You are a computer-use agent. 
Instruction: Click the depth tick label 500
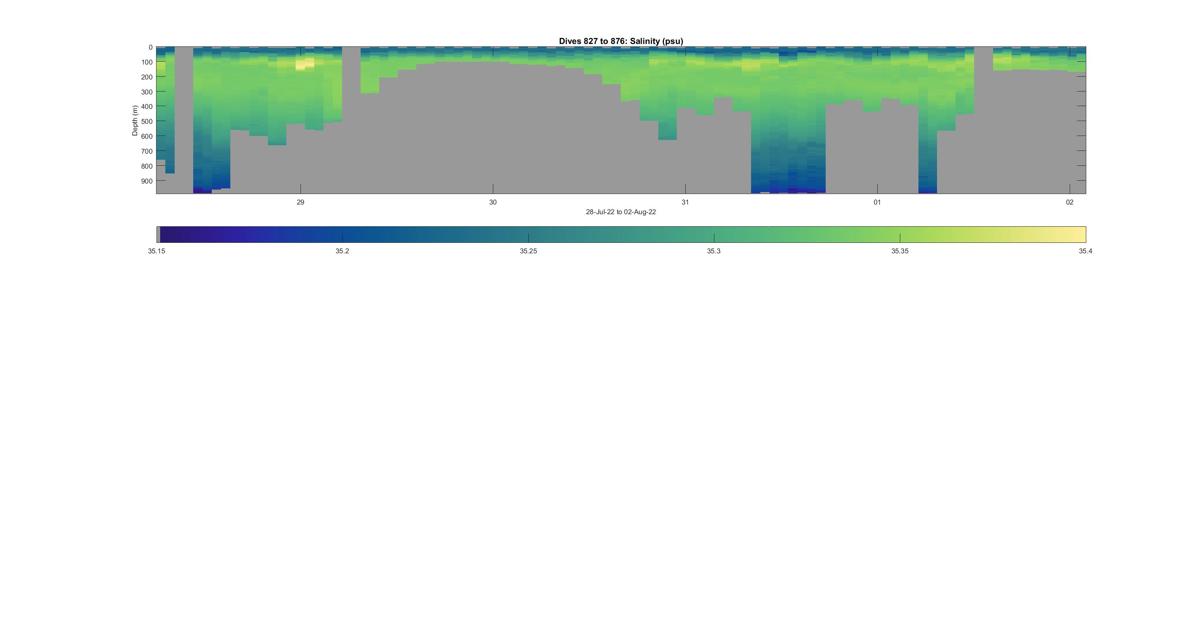pos(146,122)
